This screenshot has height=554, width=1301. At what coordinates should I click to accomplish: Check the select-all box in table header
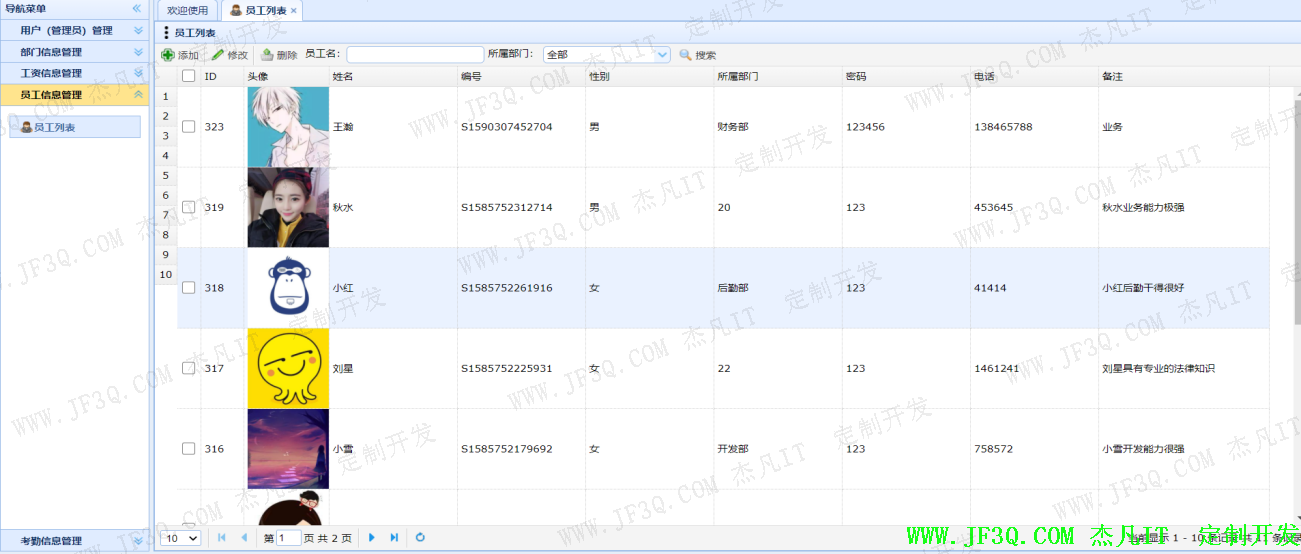tap(189, 76)
